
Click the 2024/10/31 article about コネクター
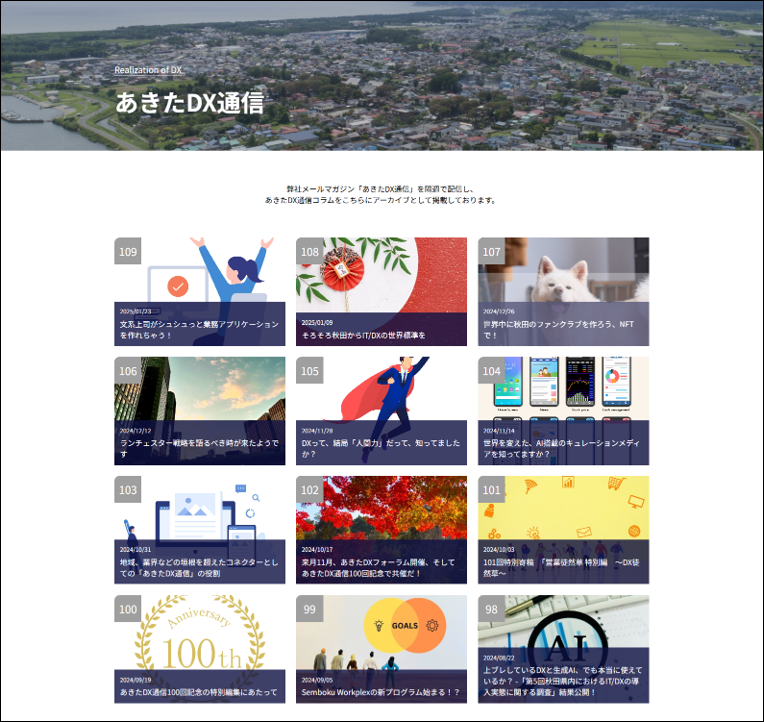[199, 567]
